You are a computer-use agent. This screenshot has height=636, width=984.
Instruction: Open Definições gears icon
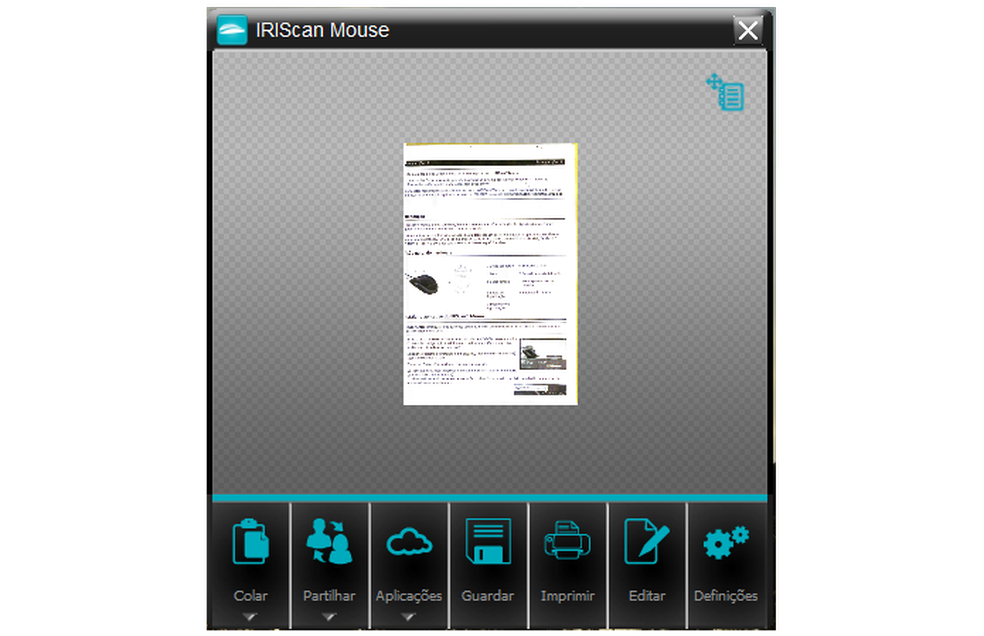point(726,542)
